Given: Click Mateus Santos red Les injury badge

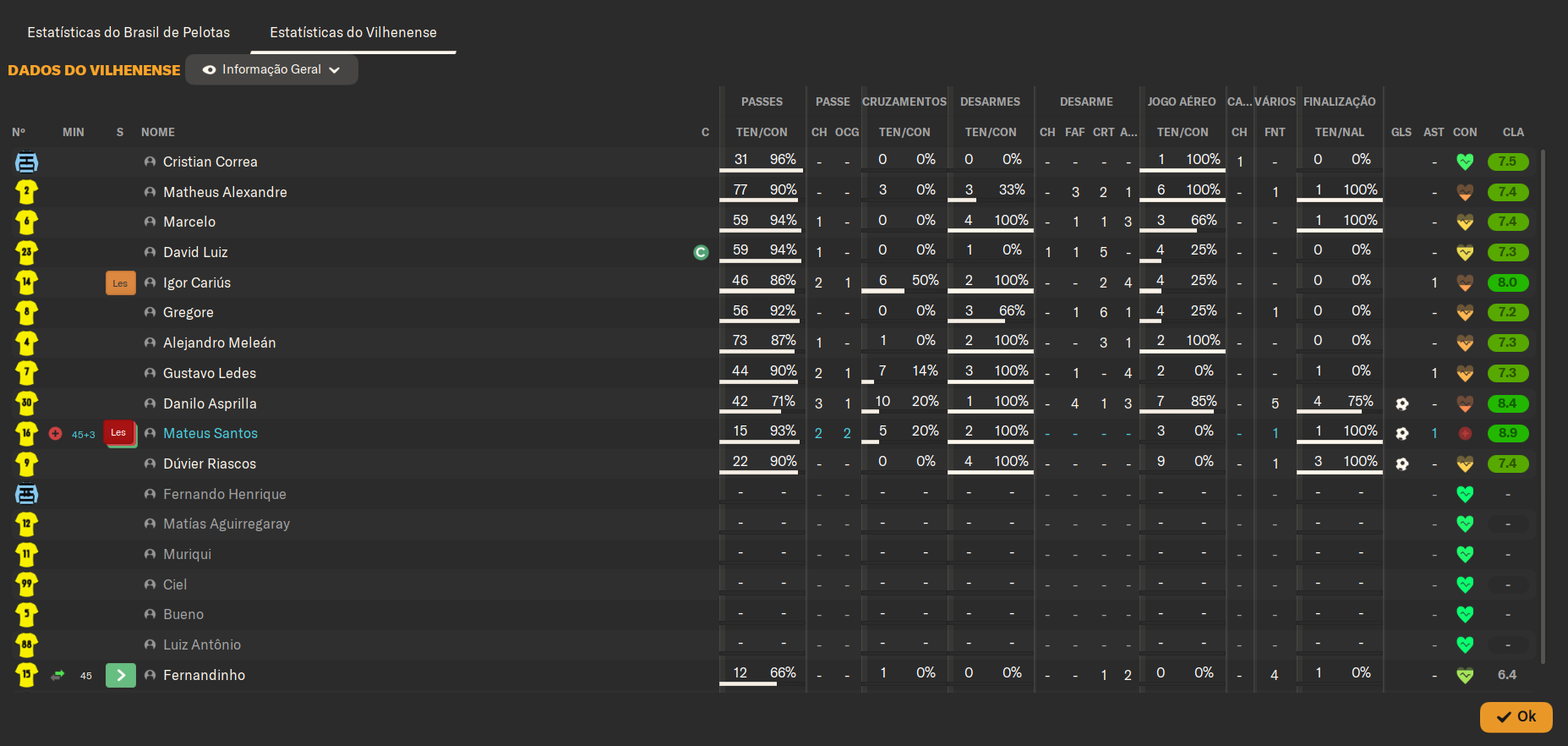Looking at the screenshot, I should (x=119, y=433).
